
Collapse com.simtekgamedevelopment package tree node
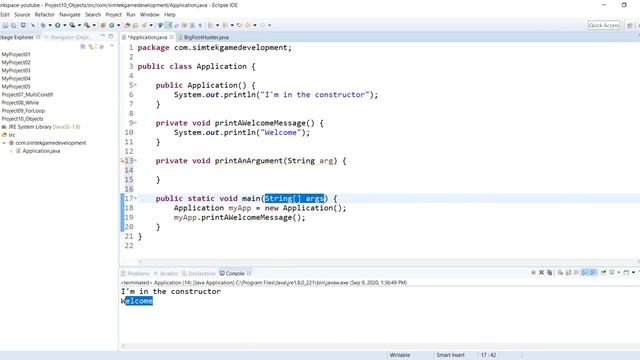[4, 143]
